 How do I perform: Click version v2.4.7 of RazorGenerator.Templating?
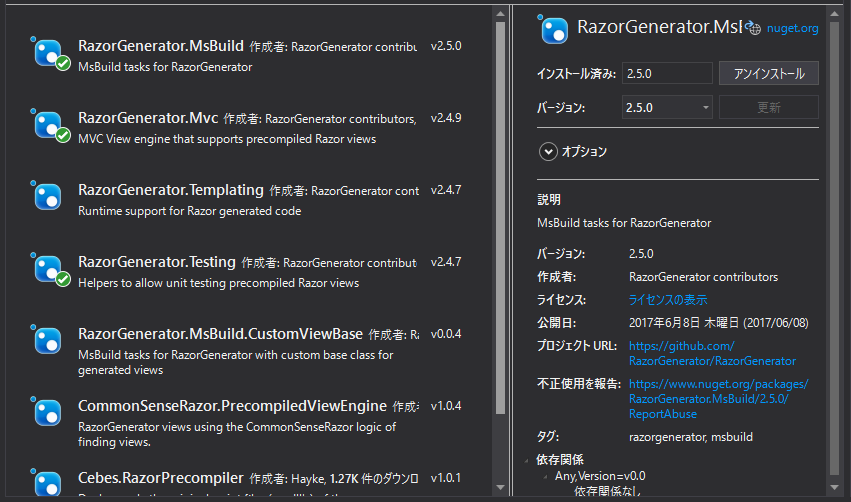tap(446, 190)
